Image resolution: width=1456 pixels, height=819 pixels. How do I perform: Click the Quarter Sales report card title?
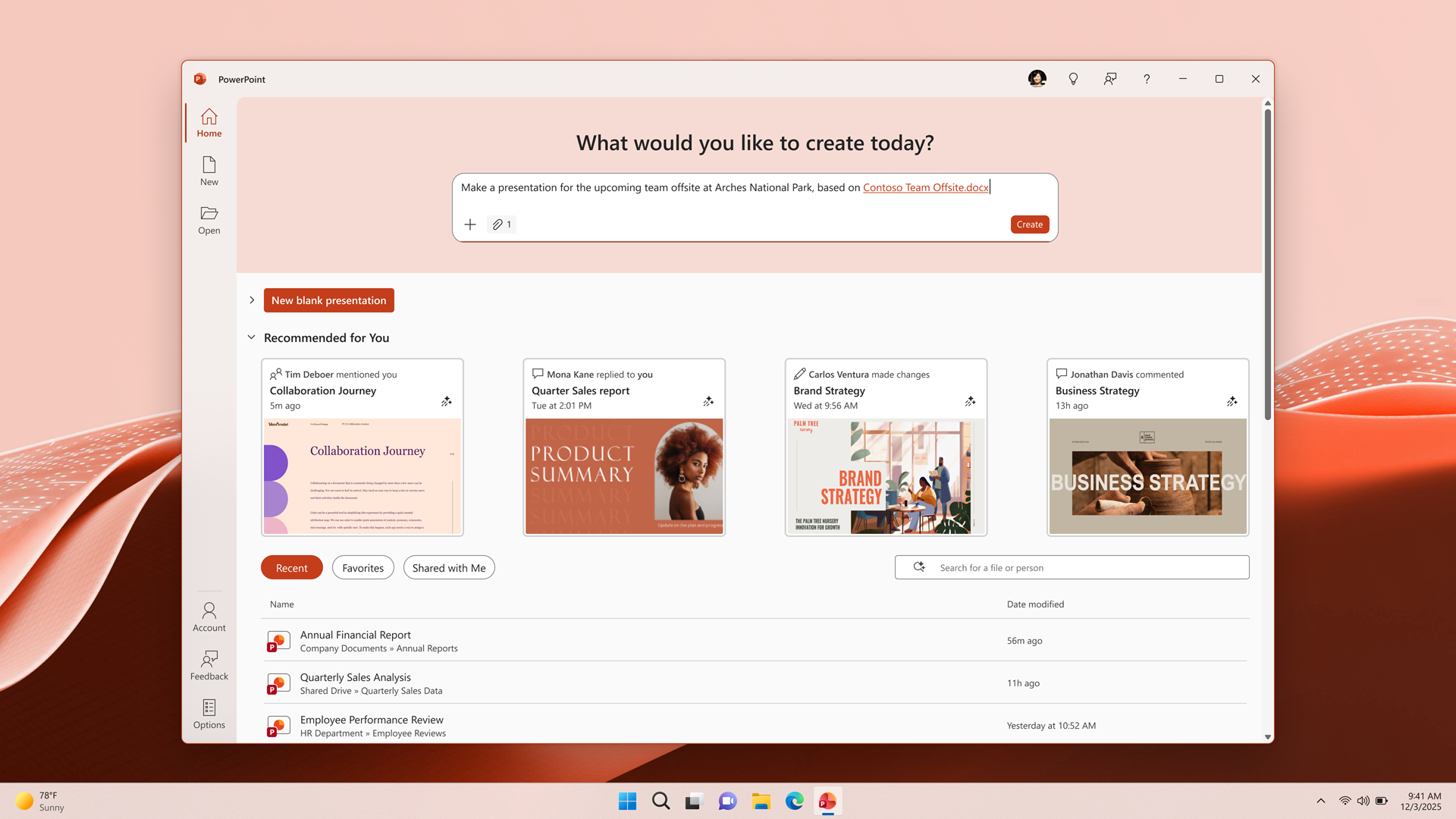pyautogui.click(x=580, y=391)
